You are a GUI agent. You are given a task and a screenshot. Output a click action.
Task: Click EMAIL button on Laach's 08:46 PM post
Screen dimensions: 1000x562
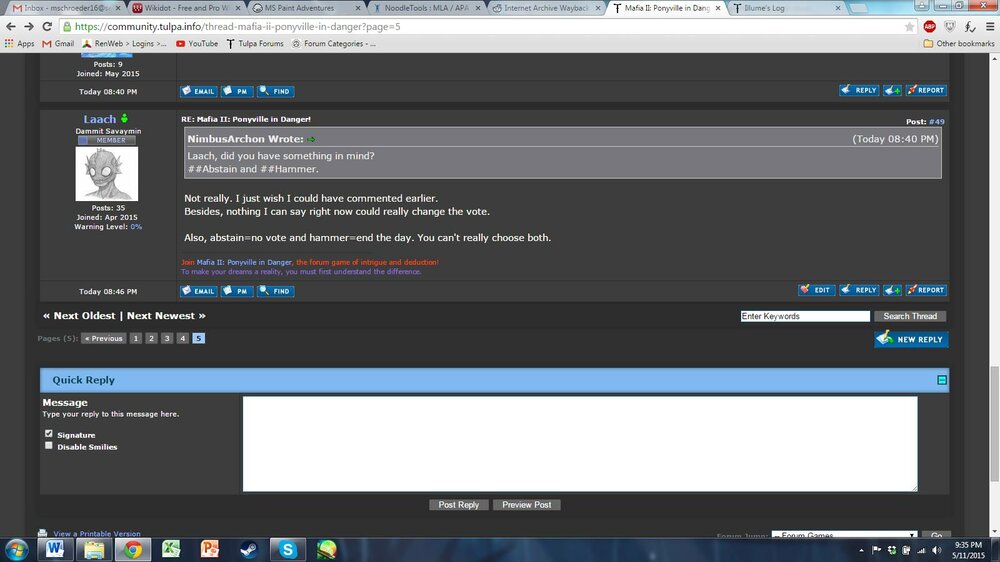198,291
